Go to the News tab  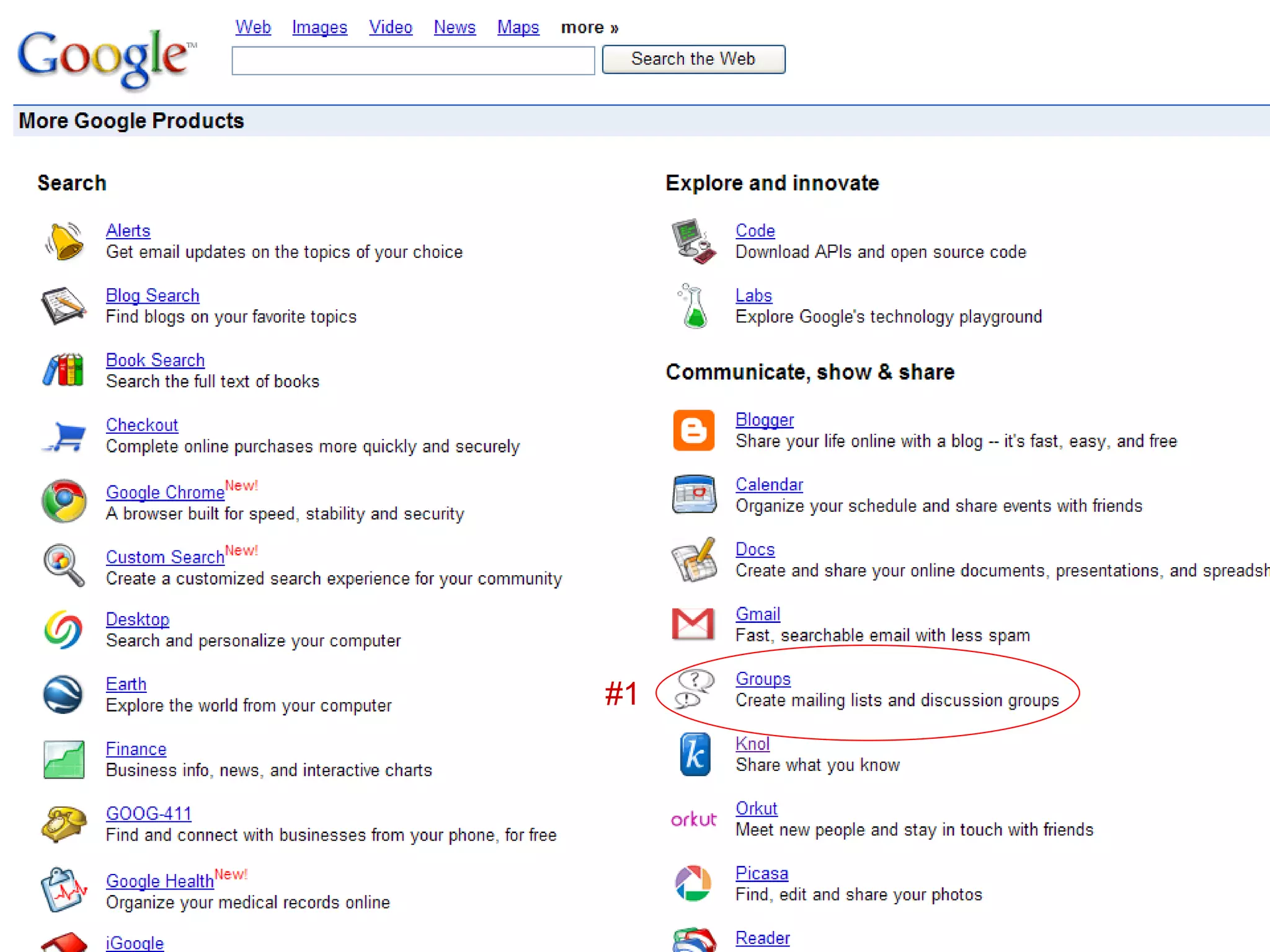454,27
